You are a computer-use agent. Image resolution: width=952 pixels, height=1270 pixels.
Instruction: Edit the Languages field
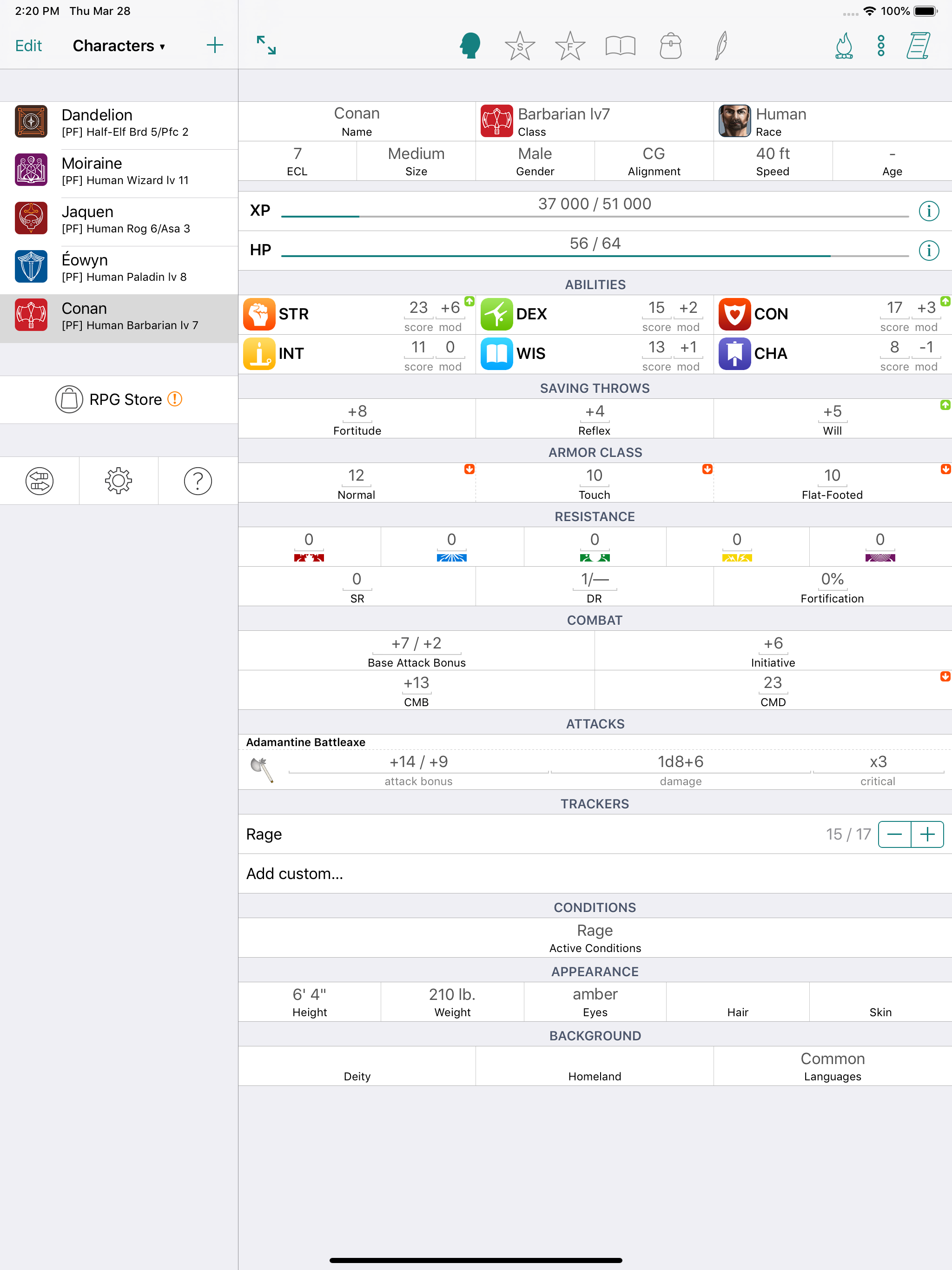pos(833,1066)
